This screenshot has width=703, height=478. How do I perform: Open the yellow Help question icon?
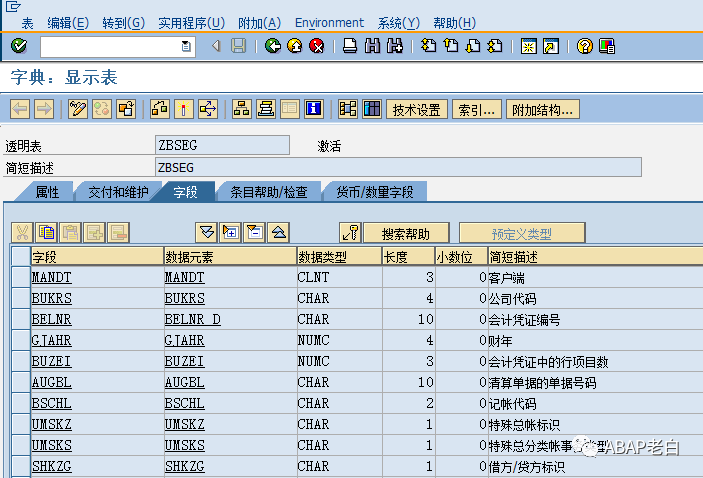(585, 46)
